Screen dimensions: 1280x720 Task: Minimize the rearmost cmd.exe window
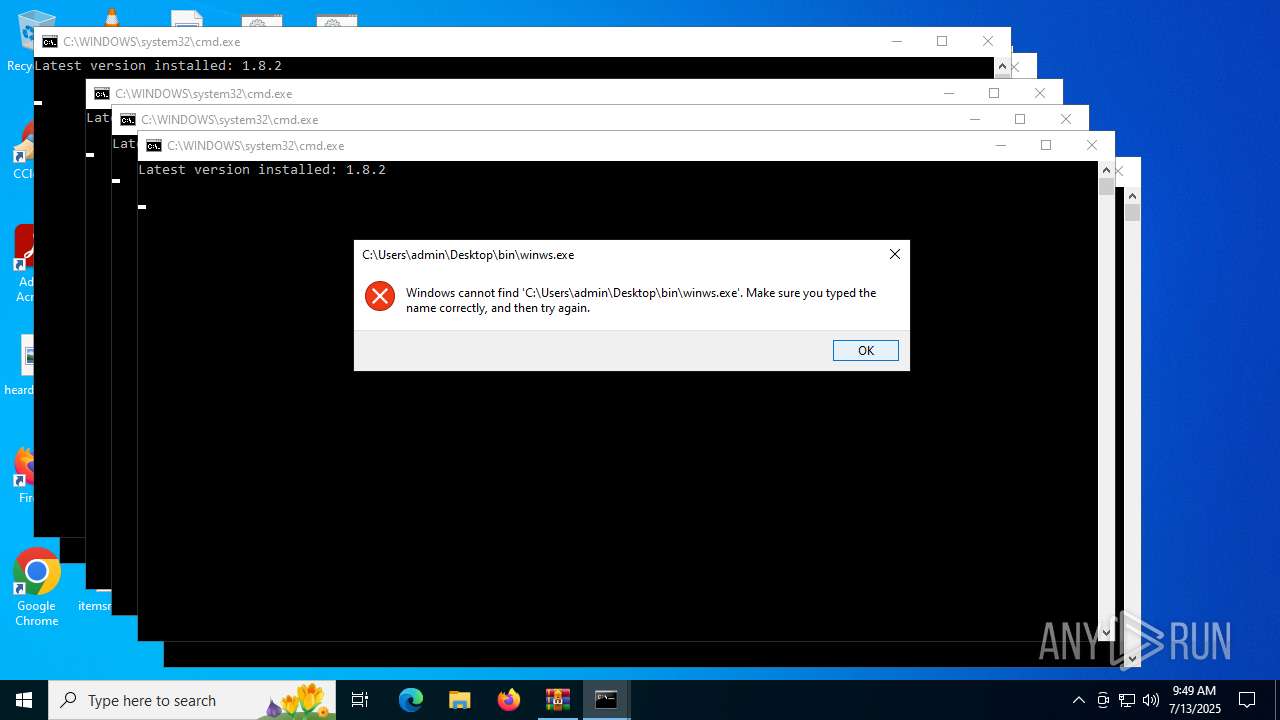click(x=896, y=41)
